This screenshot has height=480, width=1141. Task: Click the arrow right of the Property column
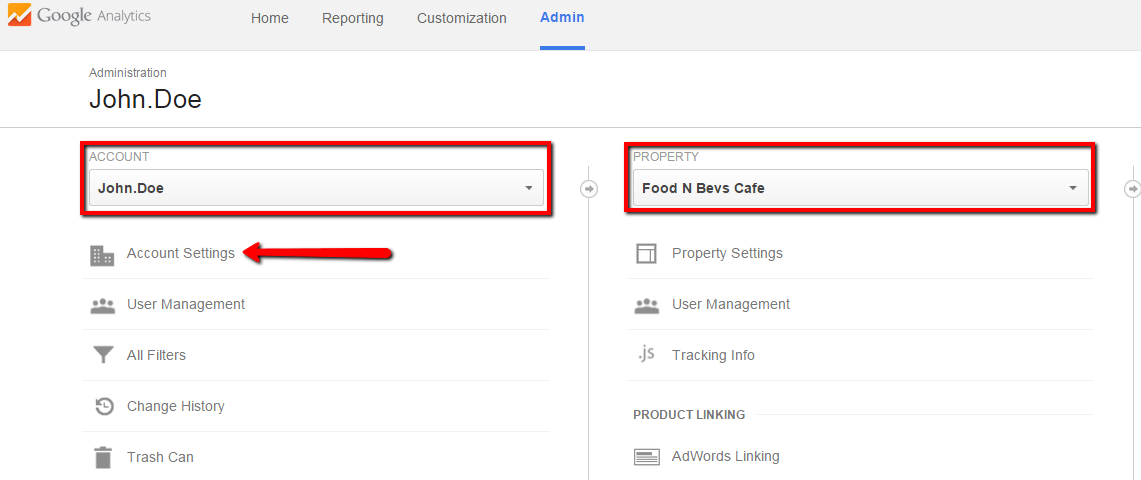tap(1132, 188)
